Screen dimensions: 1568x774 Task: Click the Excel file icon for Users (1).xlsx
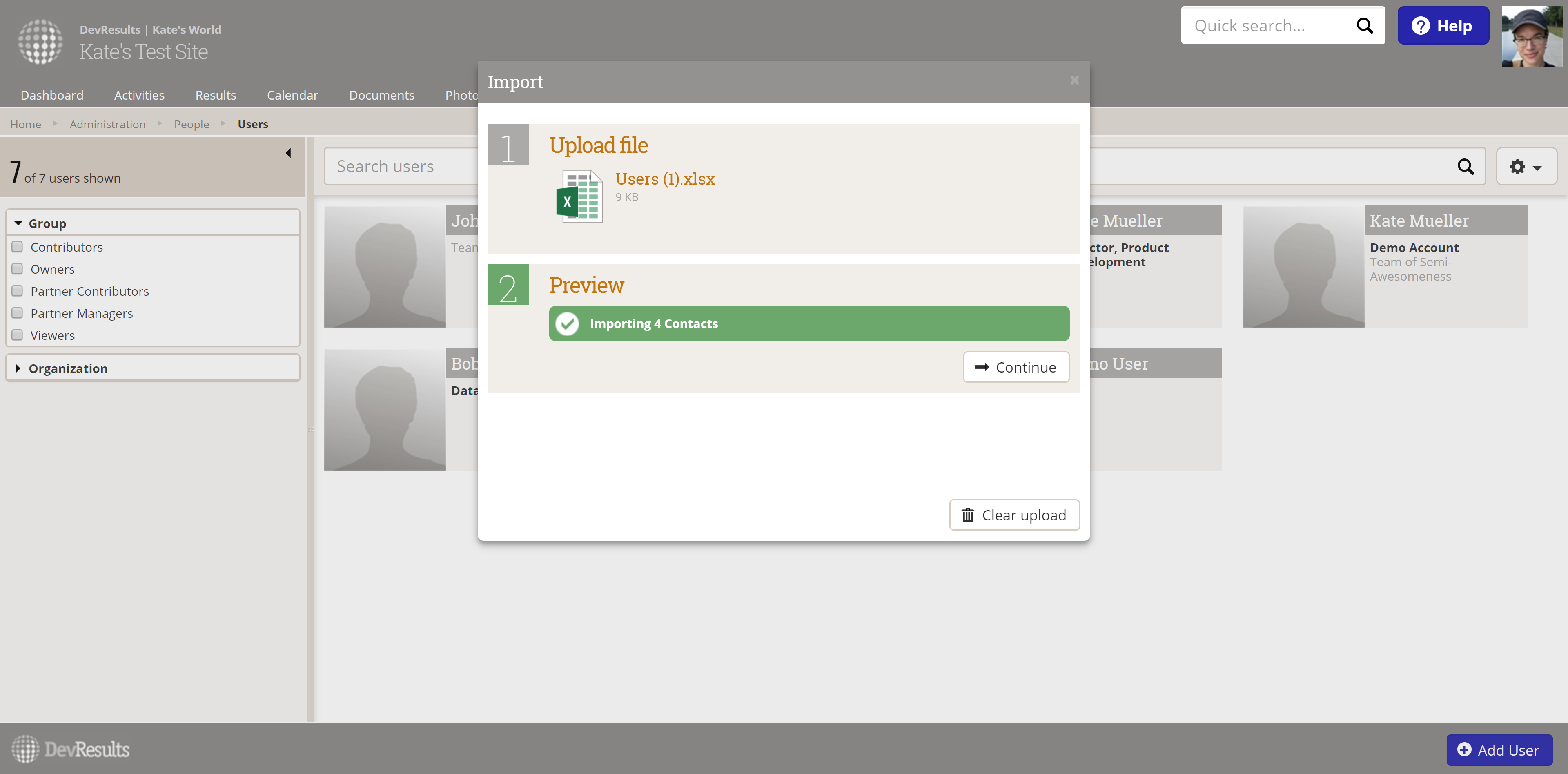tap(579, 196)
